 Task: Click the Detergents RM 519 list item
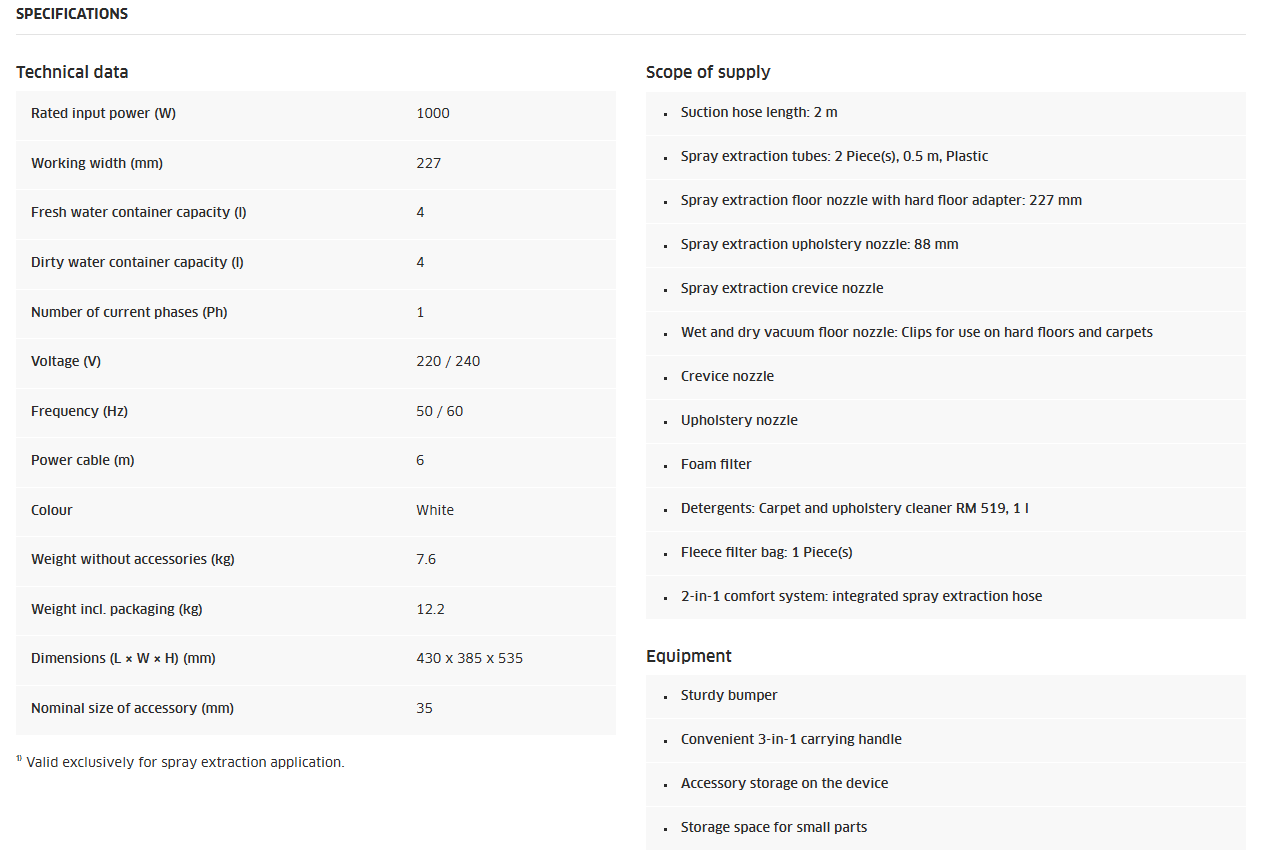tap(854, 508)
